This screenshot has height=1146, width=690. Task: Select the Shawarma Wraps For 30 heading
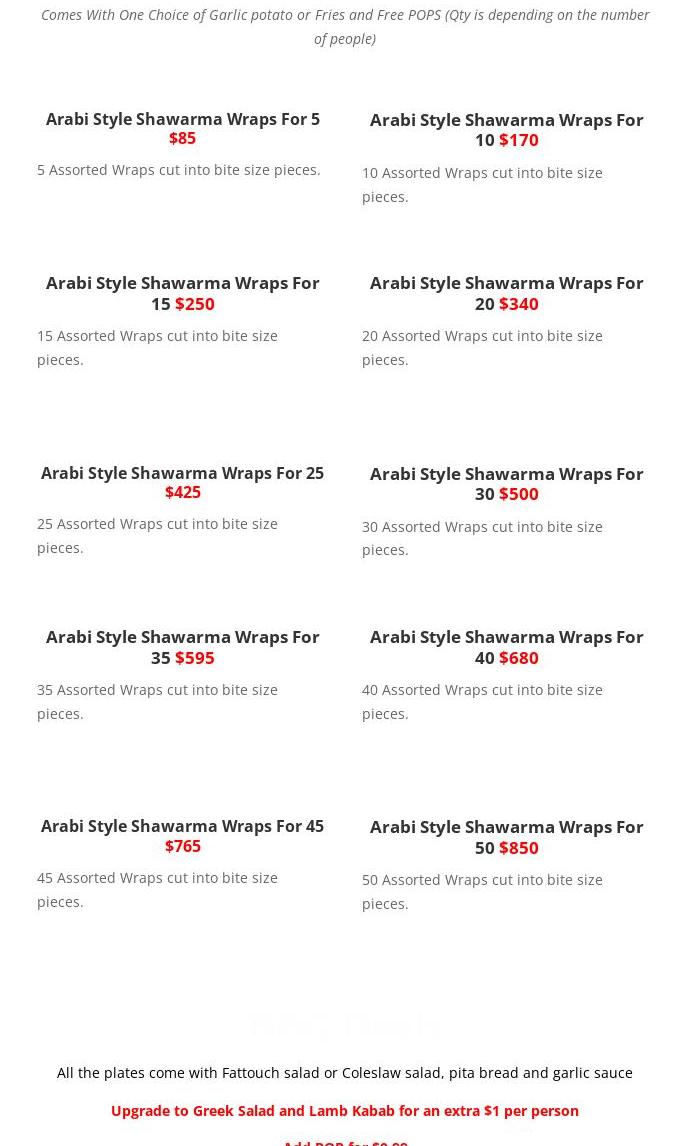pos(506,474)
